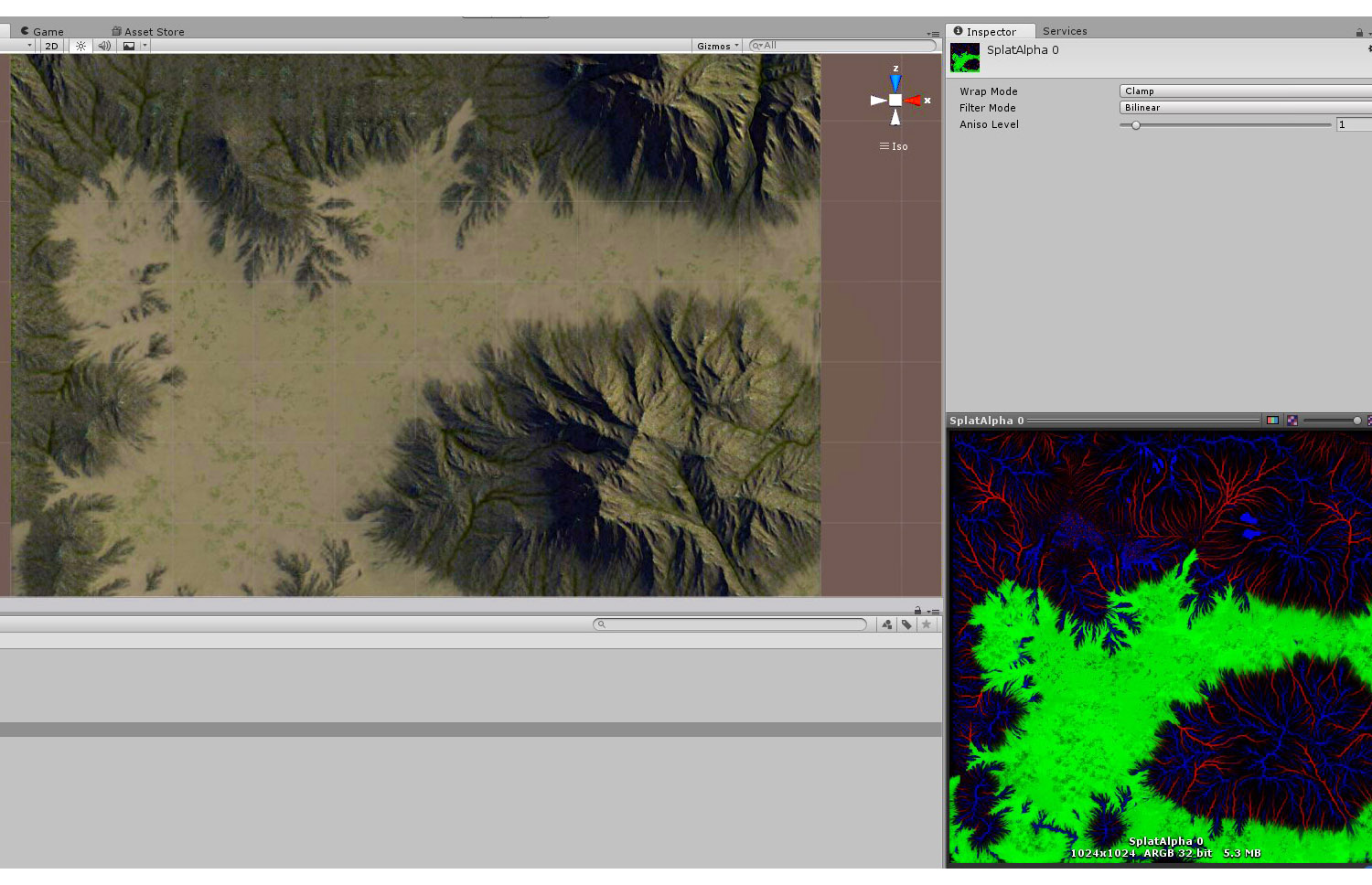
Task: Toggle scene effects image icon
Action: [x=129, y=46]
